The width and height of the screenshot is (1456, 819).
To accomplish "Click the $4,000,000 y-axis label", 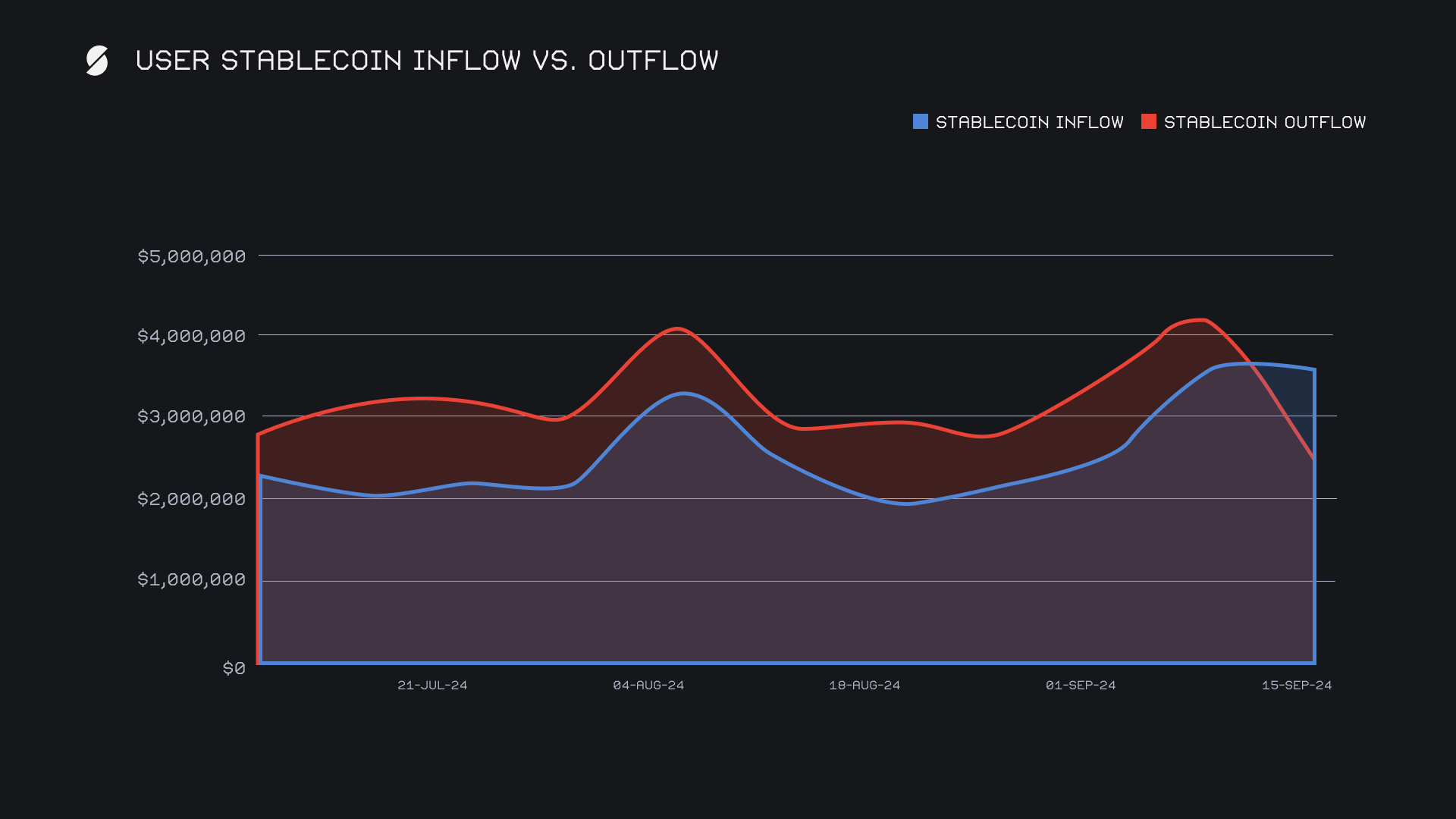I will (x=191, y=336).
